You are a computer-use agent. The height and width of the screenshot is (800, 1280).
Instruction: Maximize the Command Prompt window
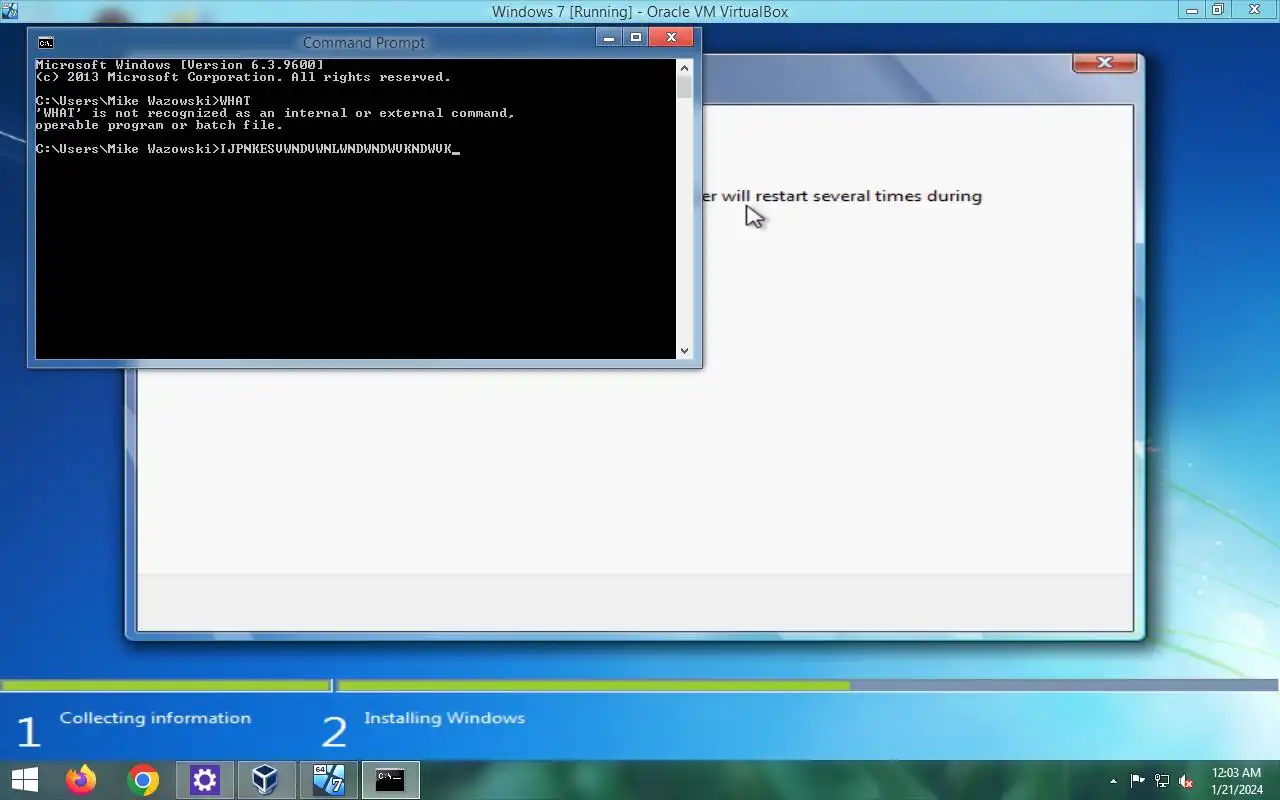(x=635, y=38)
